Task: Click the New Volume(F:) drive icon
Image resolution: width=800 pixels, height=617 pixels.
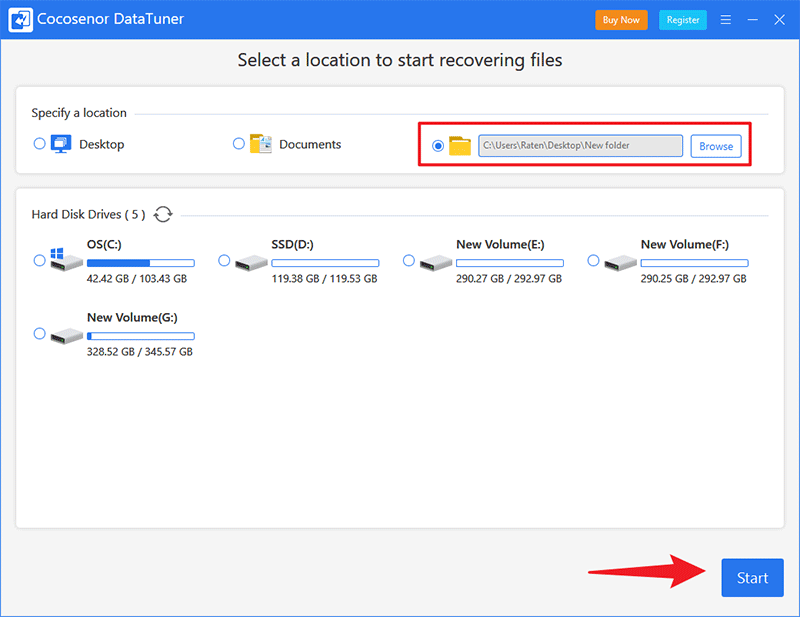Action: [x=620, y=263]
